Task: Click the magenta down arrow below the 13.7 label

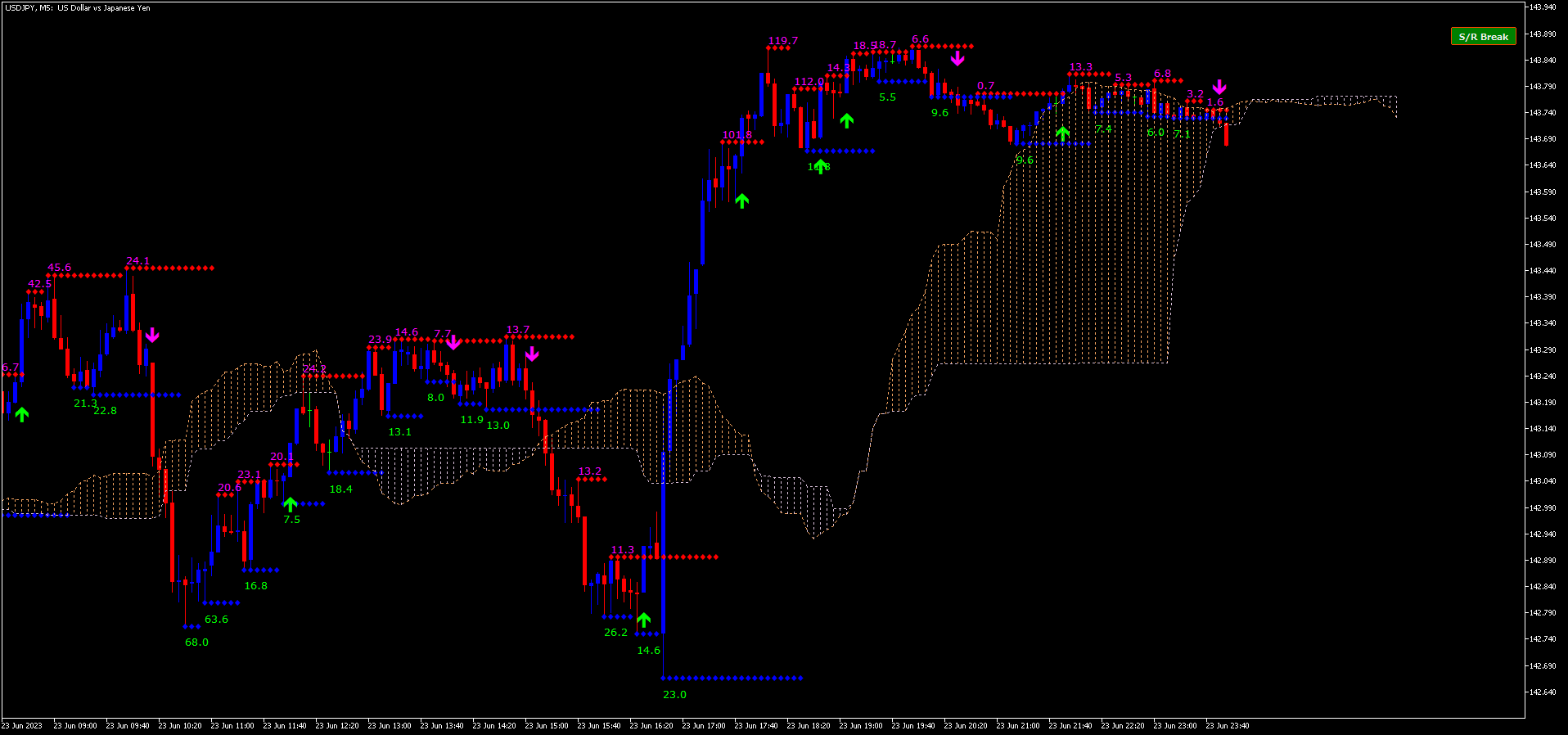Action: (x=532, y=354)
